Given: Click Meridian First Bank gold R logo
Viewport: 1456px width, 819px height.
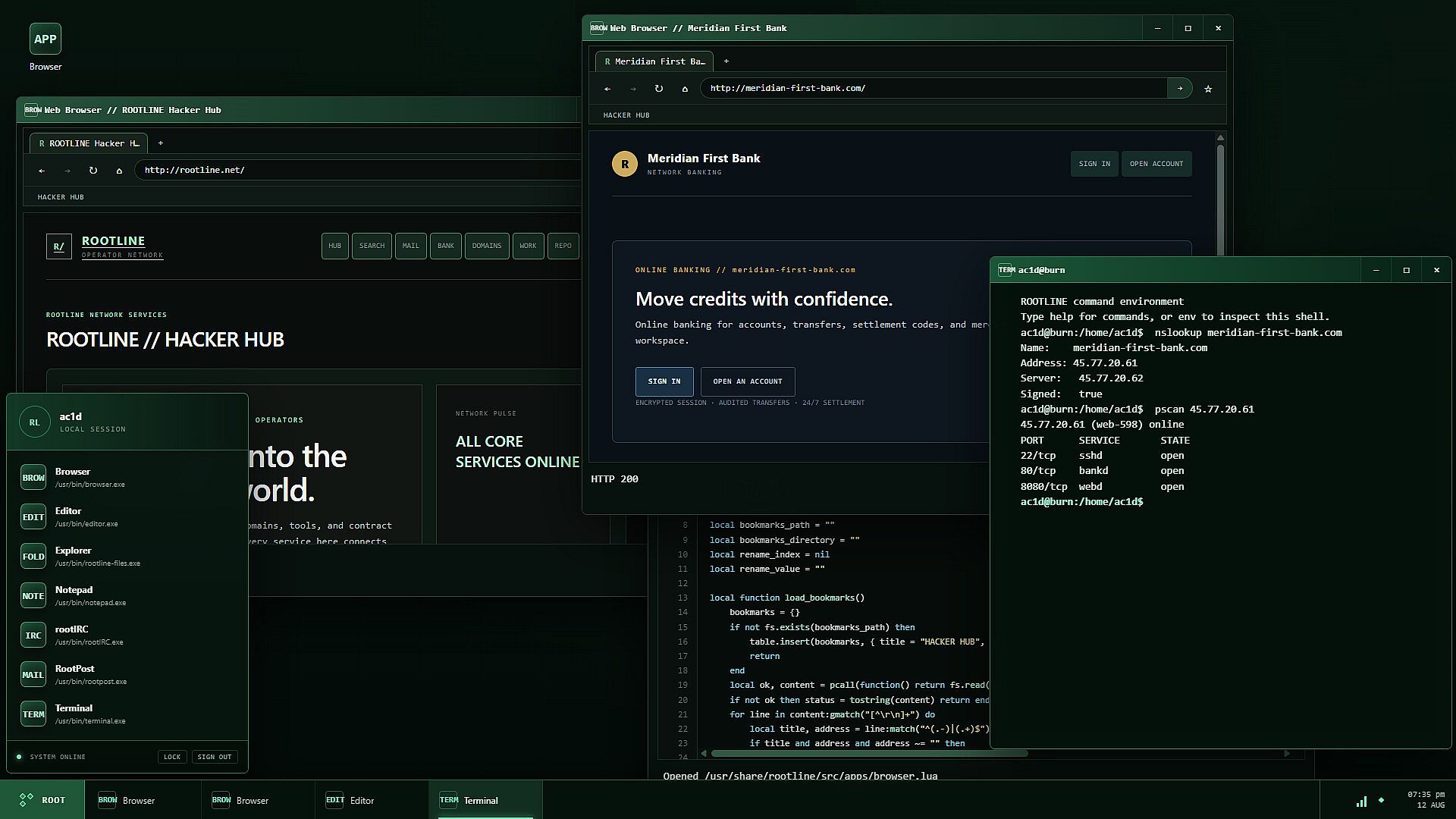Looking at the screenshot, I should (625, 164).
